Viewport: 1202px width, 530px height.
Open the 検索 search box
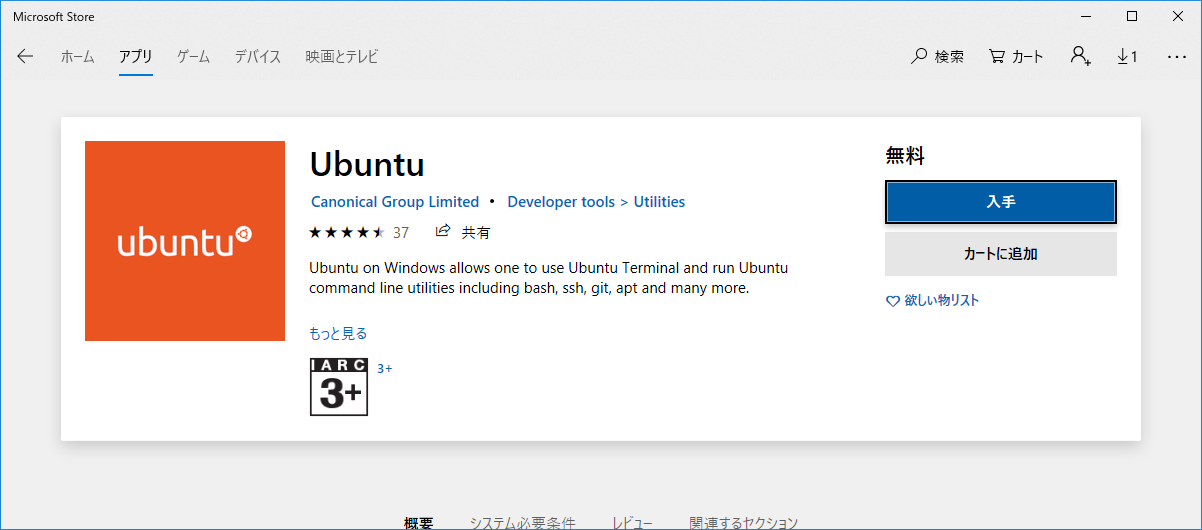(938, 56)
